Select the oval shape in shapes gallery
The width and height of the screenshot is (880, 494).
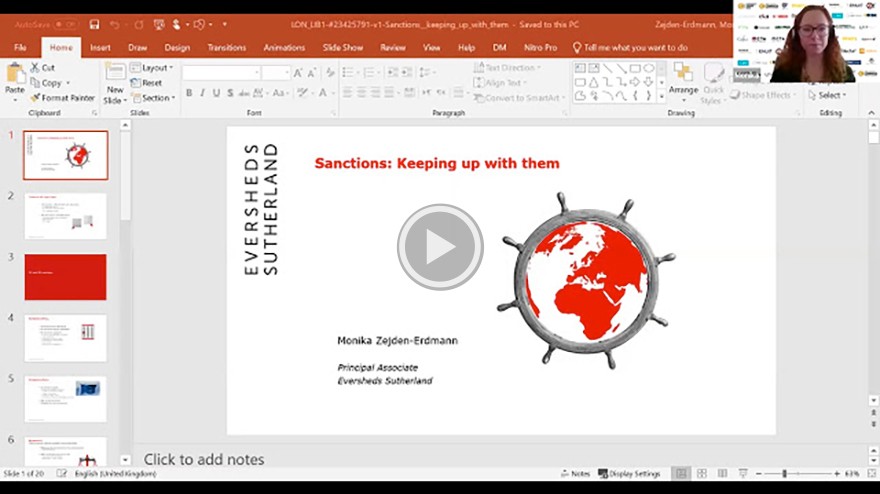click(x=649, y=68)
